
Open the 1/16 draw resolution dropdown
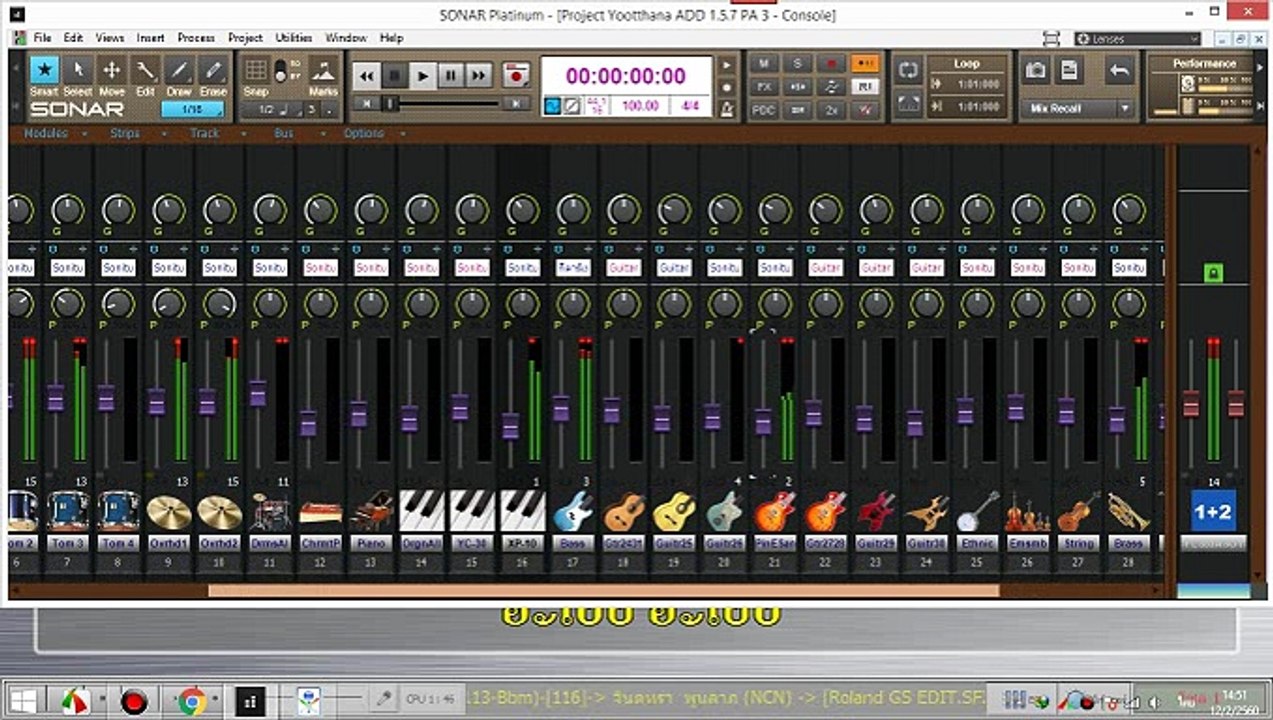(192, 109)
